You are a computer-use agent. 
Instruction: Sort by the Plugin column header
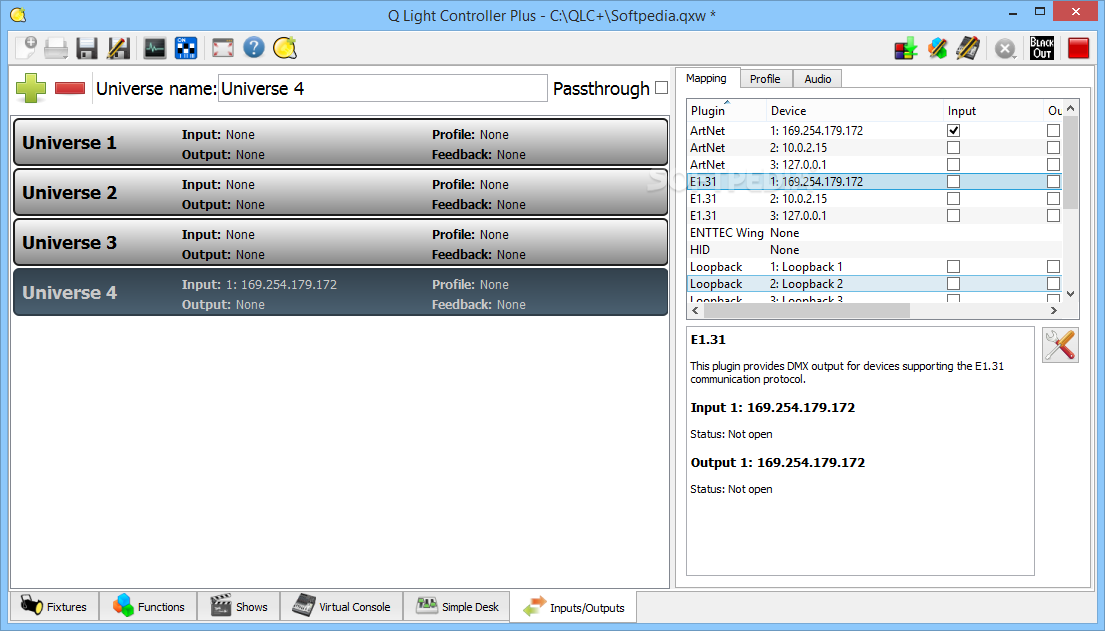click(x=727, y=111)
